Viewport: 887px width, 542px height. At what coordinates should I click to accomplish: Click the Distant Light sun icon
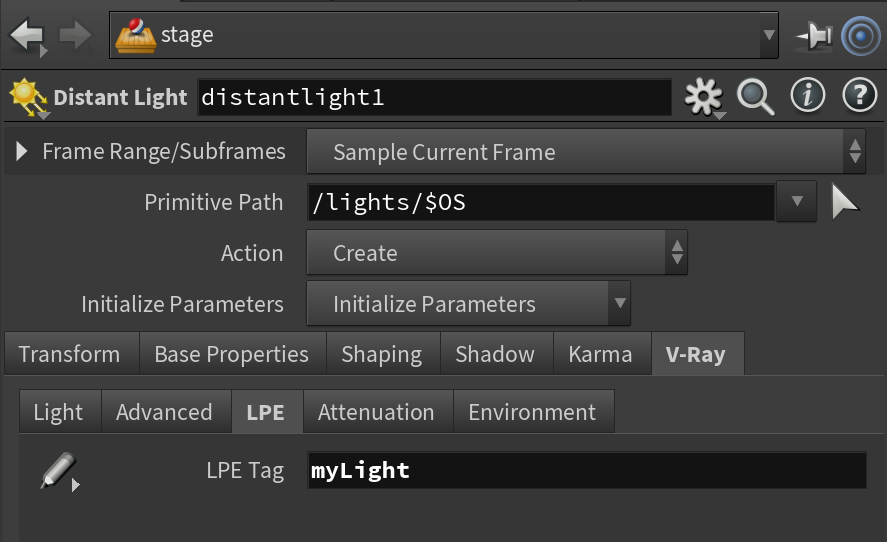[x=28, y=98]
